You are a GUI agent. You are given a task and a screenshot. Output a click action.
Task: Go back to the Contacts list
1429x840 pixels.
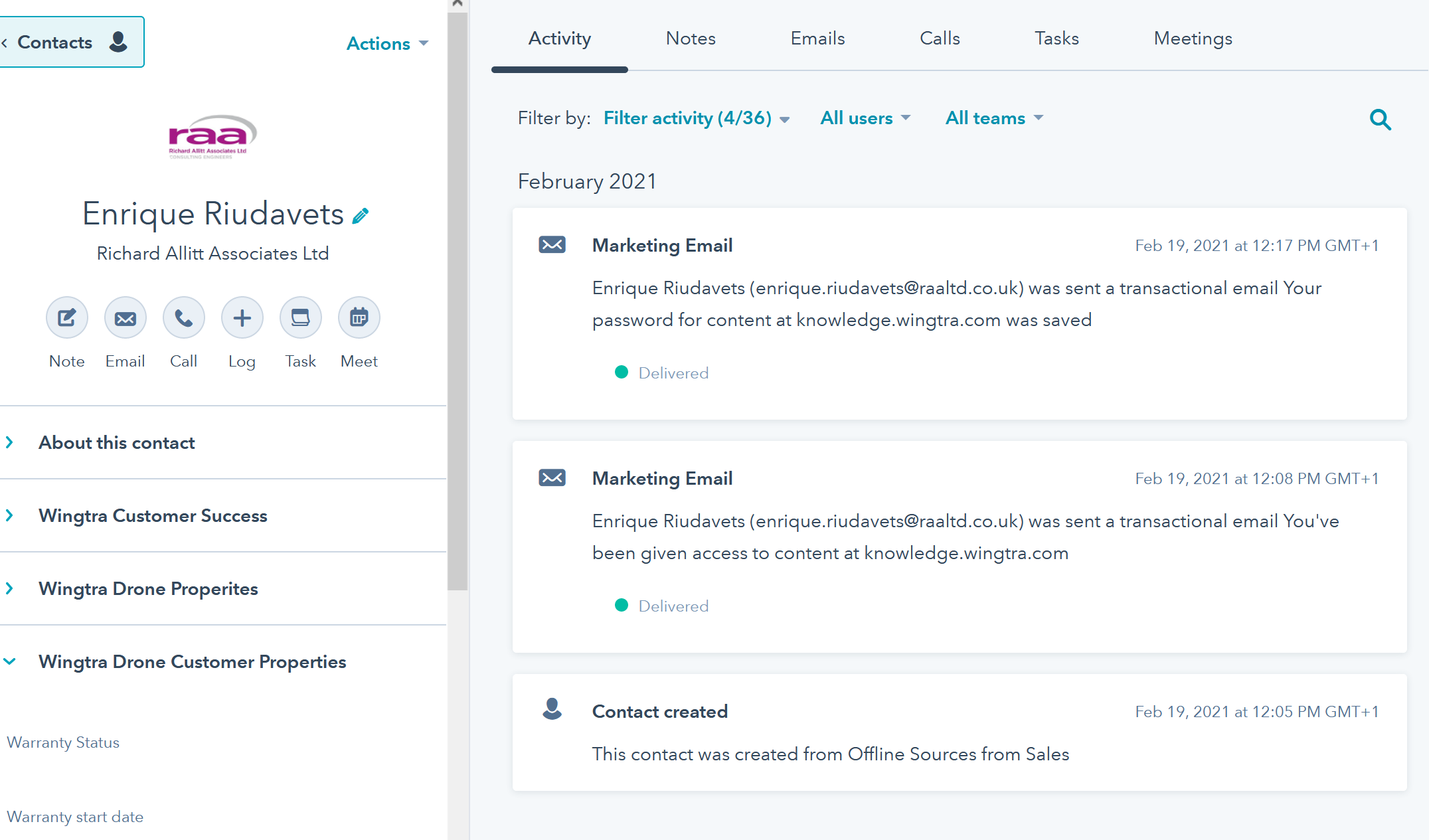click(x=66, y=42)
